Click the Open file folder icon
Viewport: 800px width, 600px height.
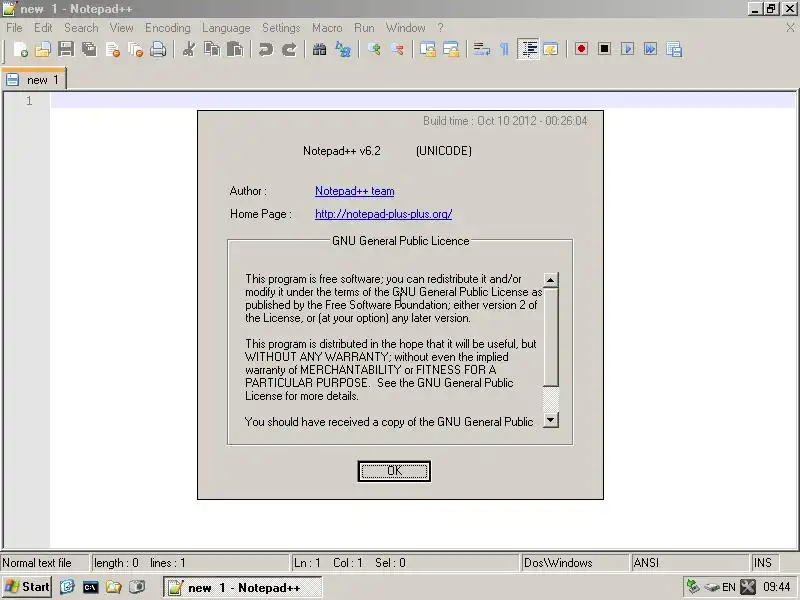tap(43, 49)
